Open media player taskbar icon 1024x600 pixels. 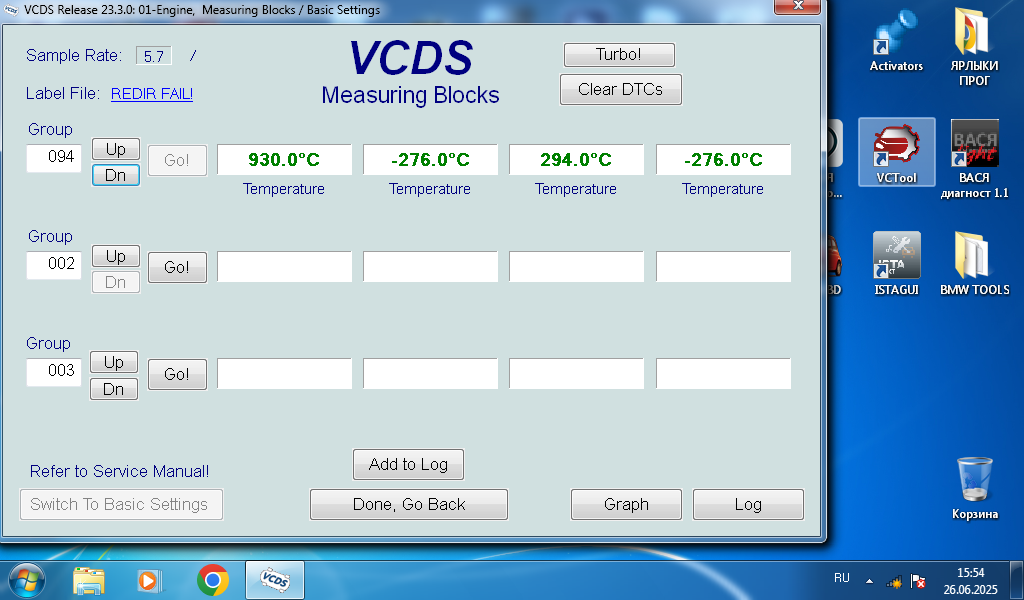point(150,580)
